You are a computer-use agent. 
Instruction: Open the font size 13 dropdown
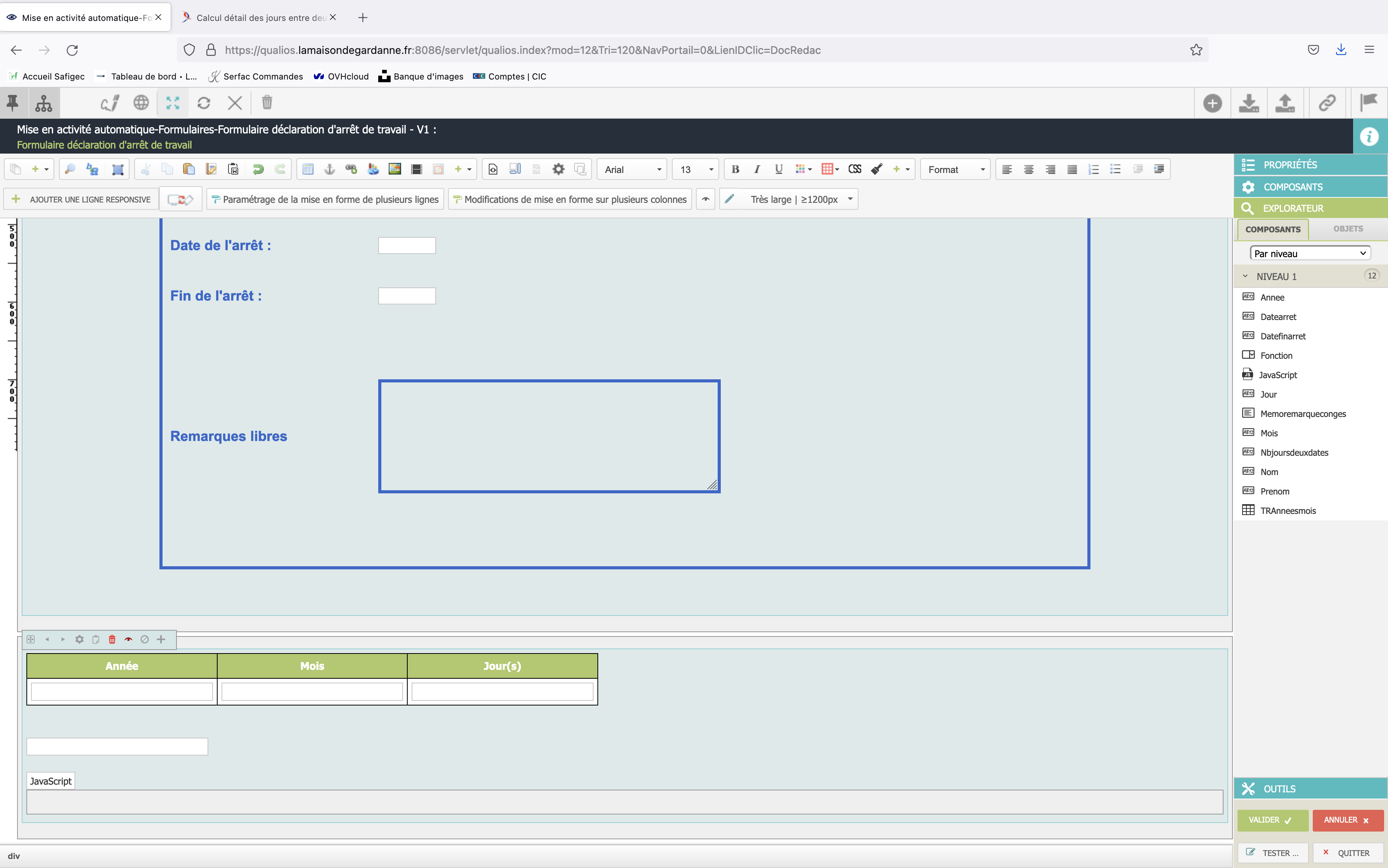pyautogui.click(x=695, y=169)
